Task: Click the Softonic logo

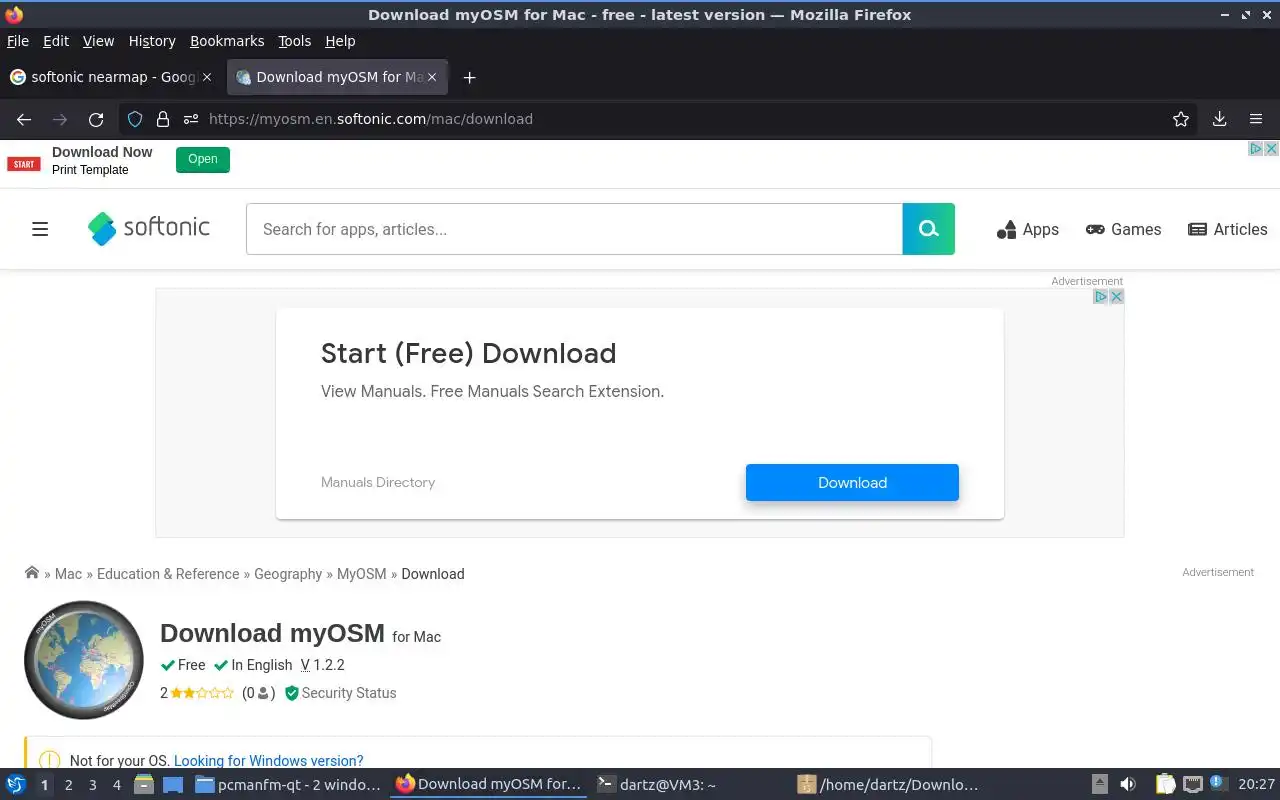Action: (x=149, y=228)
